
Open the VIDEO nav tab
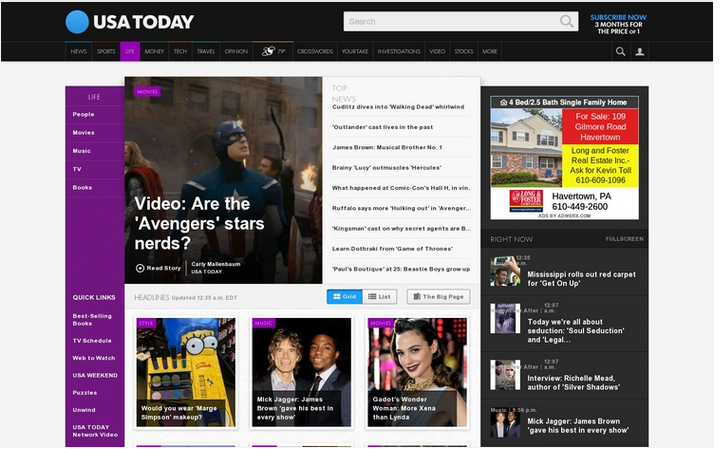[x=437, y=51]
